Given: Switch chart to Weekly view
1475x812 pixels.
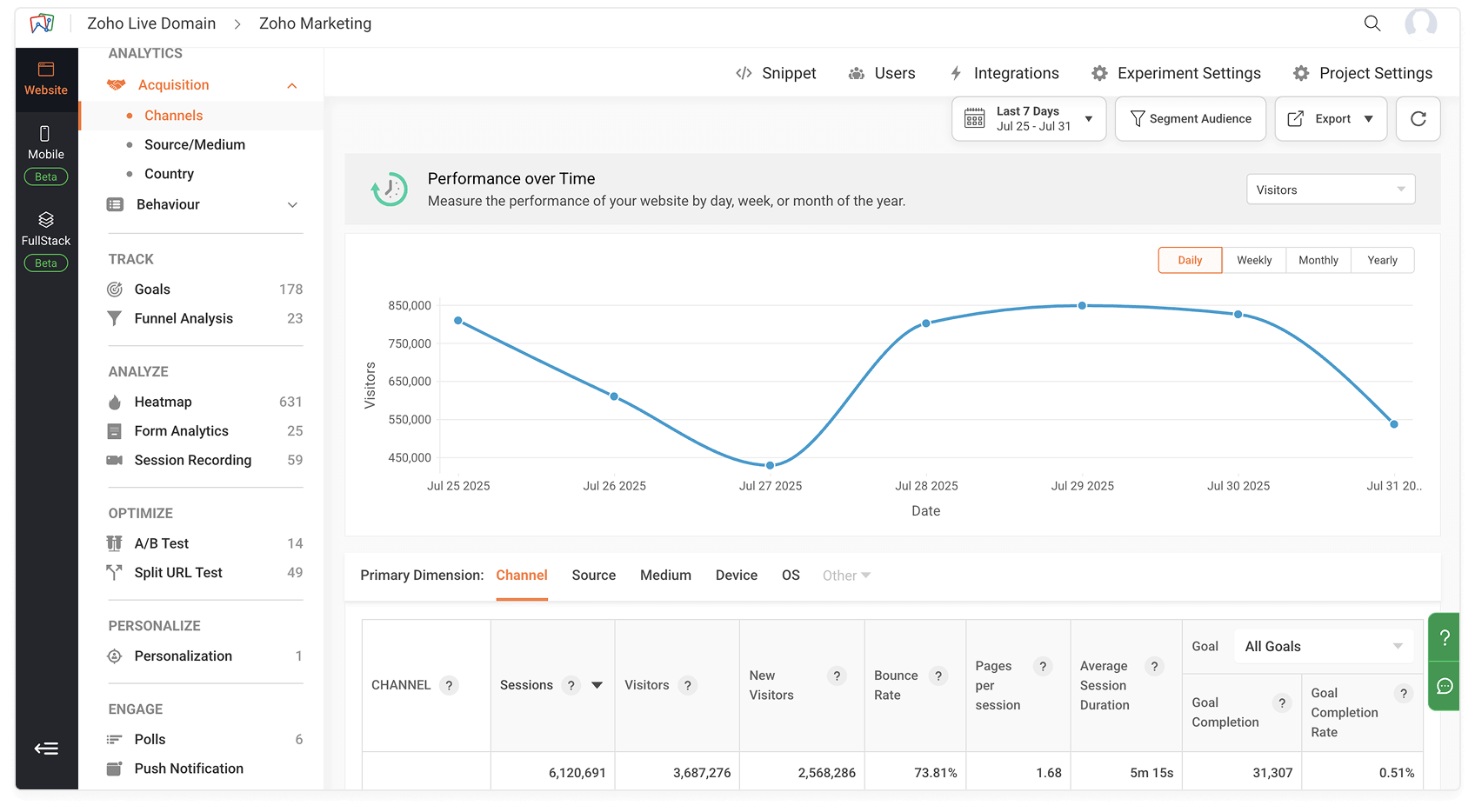Looking at the screenshot, I should pos(1253,260).
